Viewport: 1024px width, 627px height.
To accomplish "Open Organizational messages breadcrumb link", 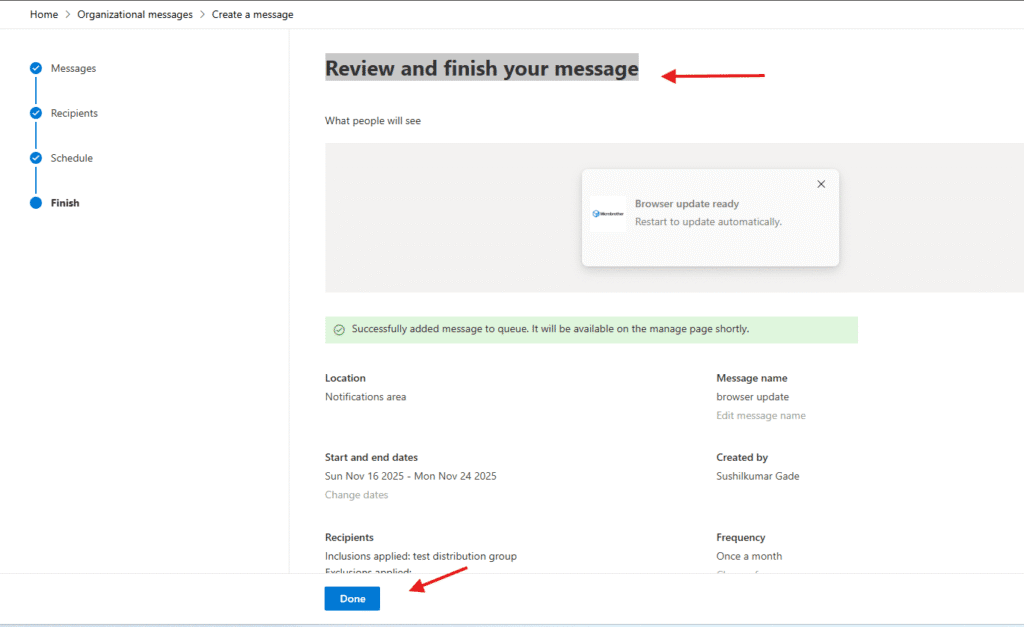I will [135, 15].
